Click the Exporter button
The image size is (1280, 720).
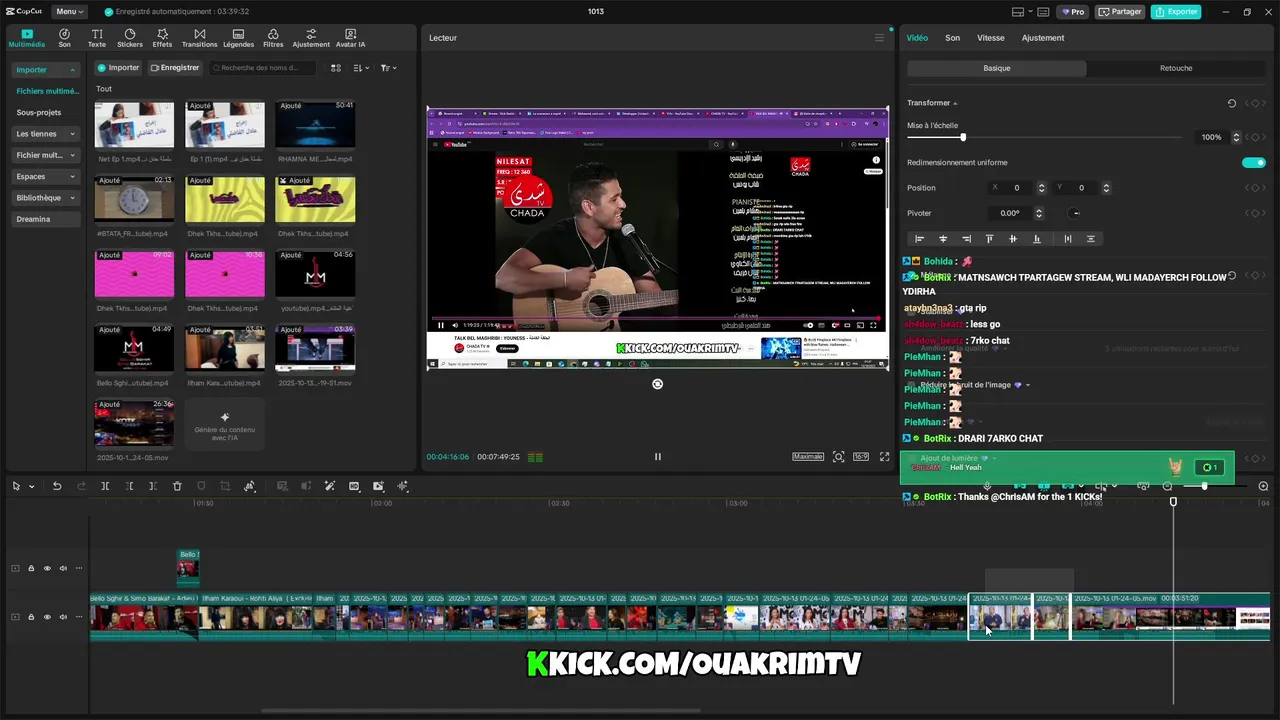pos(1176,12)
